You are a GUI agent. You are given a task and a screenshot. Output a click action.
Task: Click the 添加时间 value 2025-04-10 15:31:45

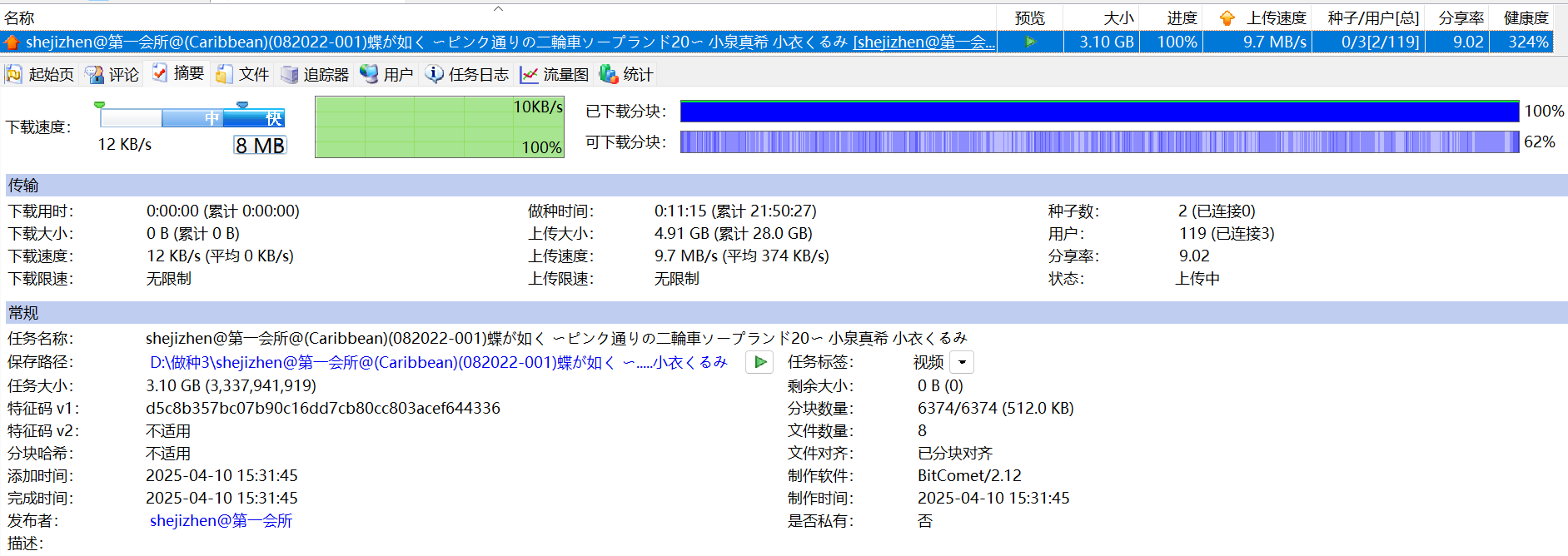click(222, 475)
